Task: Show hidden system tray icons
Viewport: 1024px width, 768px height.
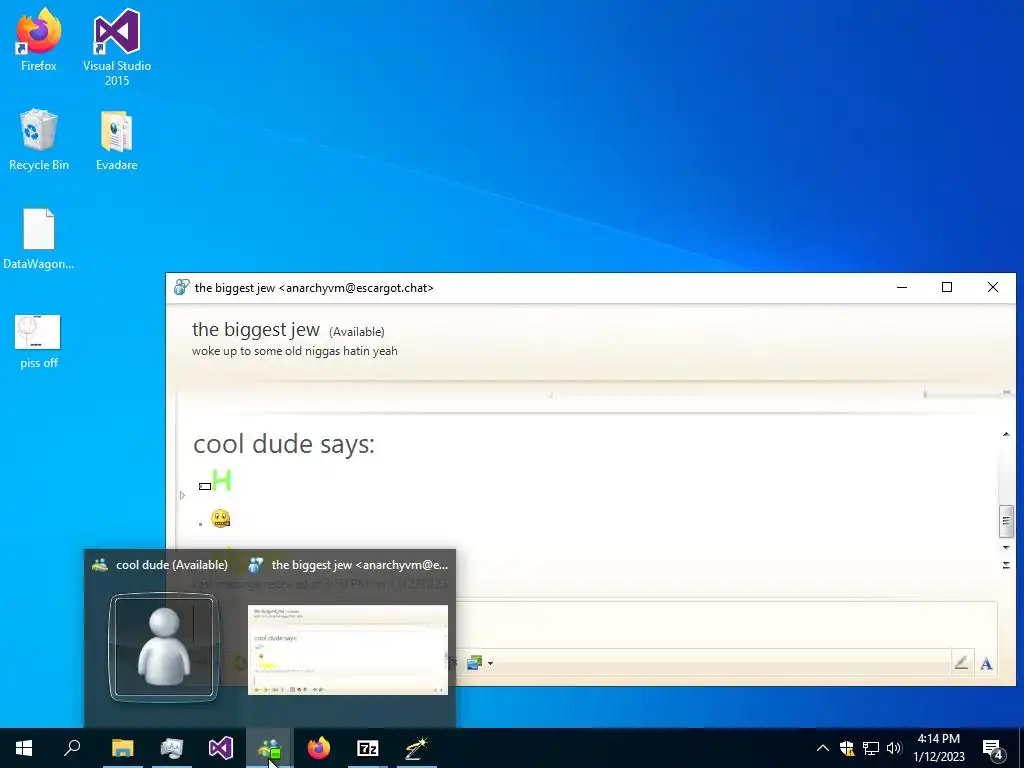Action: (x=823, y=748)
